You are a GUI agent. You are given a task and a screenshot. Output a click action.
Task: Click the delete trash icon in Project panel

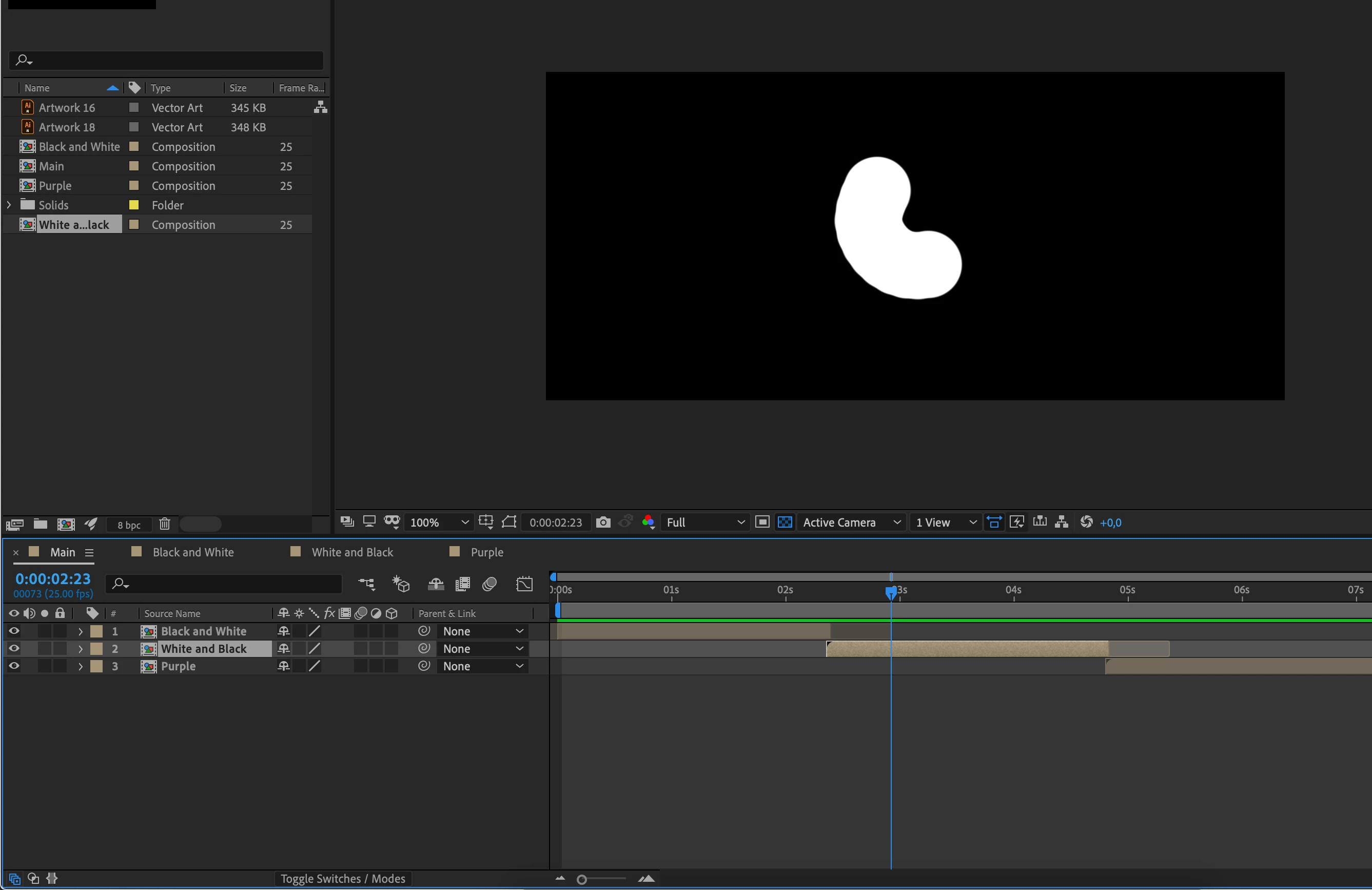coord(165,524)
